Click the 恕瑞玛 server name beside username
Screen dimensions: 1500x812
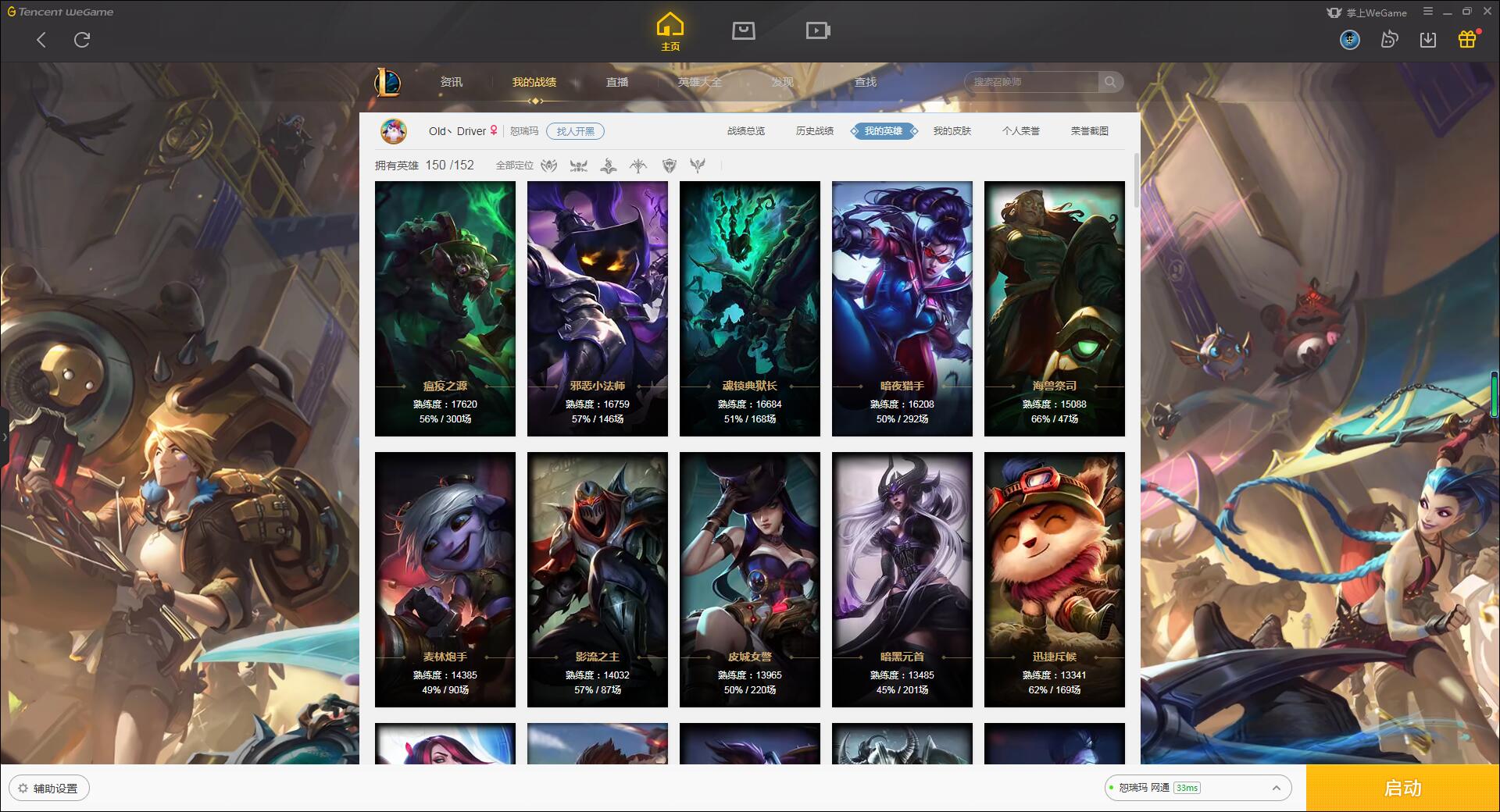point(524,131)
